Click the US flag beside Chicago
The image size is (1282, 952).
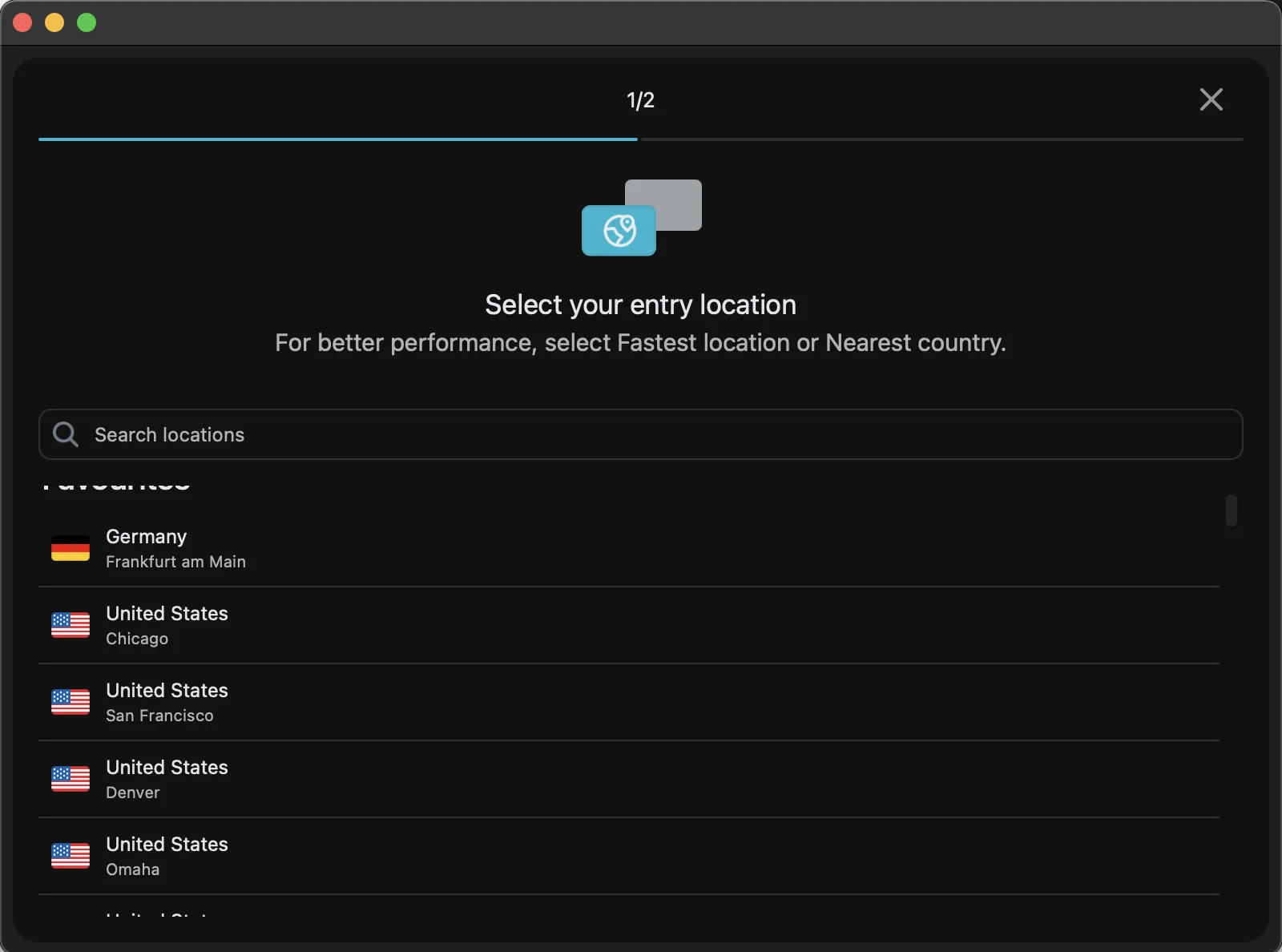(x=71, y=625)
